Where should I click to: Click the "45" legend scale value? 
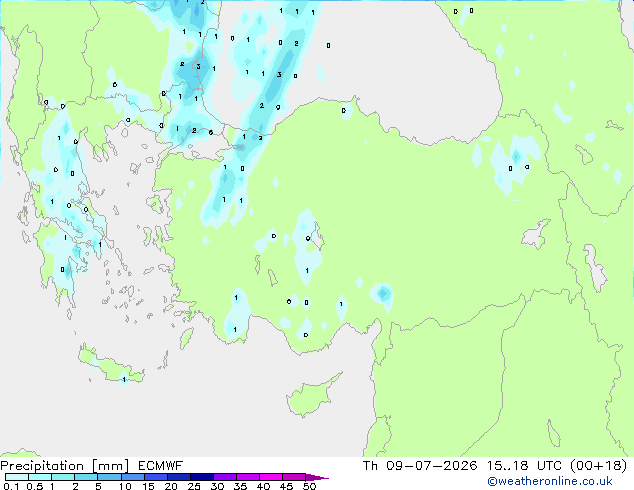[x=286, y=486]
